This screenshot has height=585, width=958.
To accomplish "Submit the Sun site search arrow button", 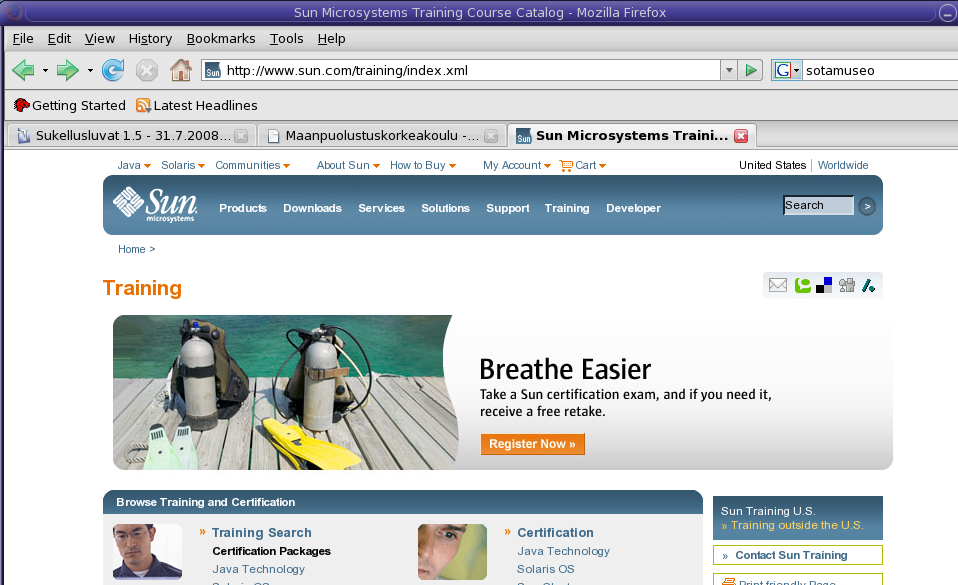I will tap(867, 207).
